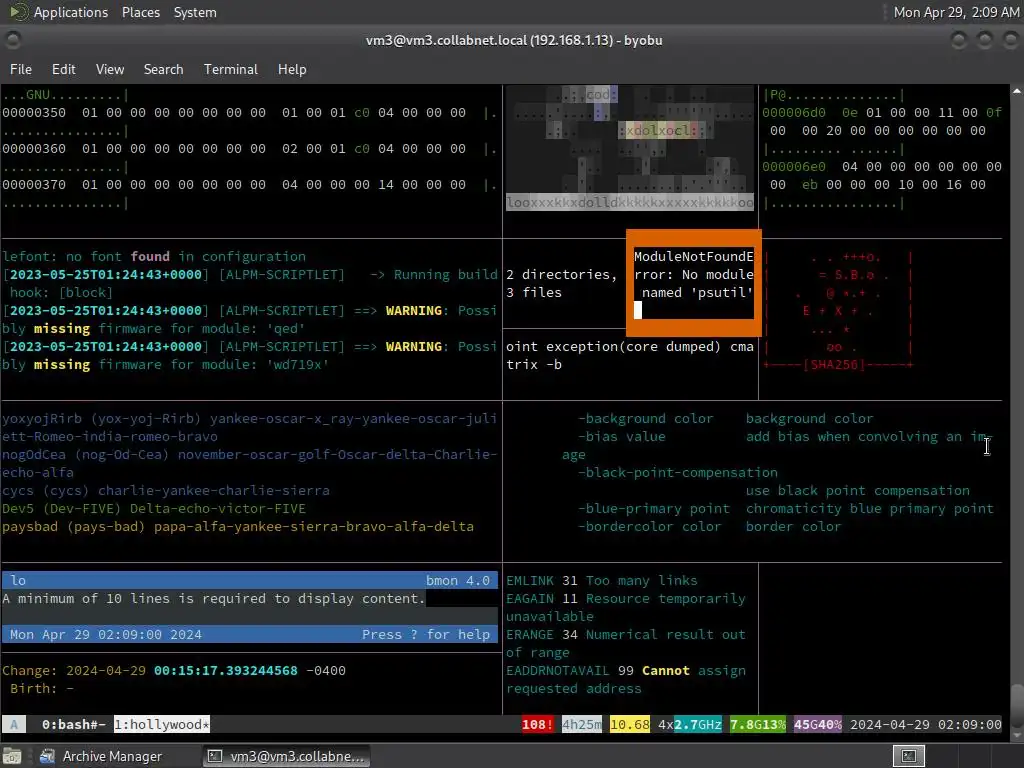Viewport: 1024px width, 768px height.
Task: Click the [SHA256] randomart label
Action: (x=838, y=364)
